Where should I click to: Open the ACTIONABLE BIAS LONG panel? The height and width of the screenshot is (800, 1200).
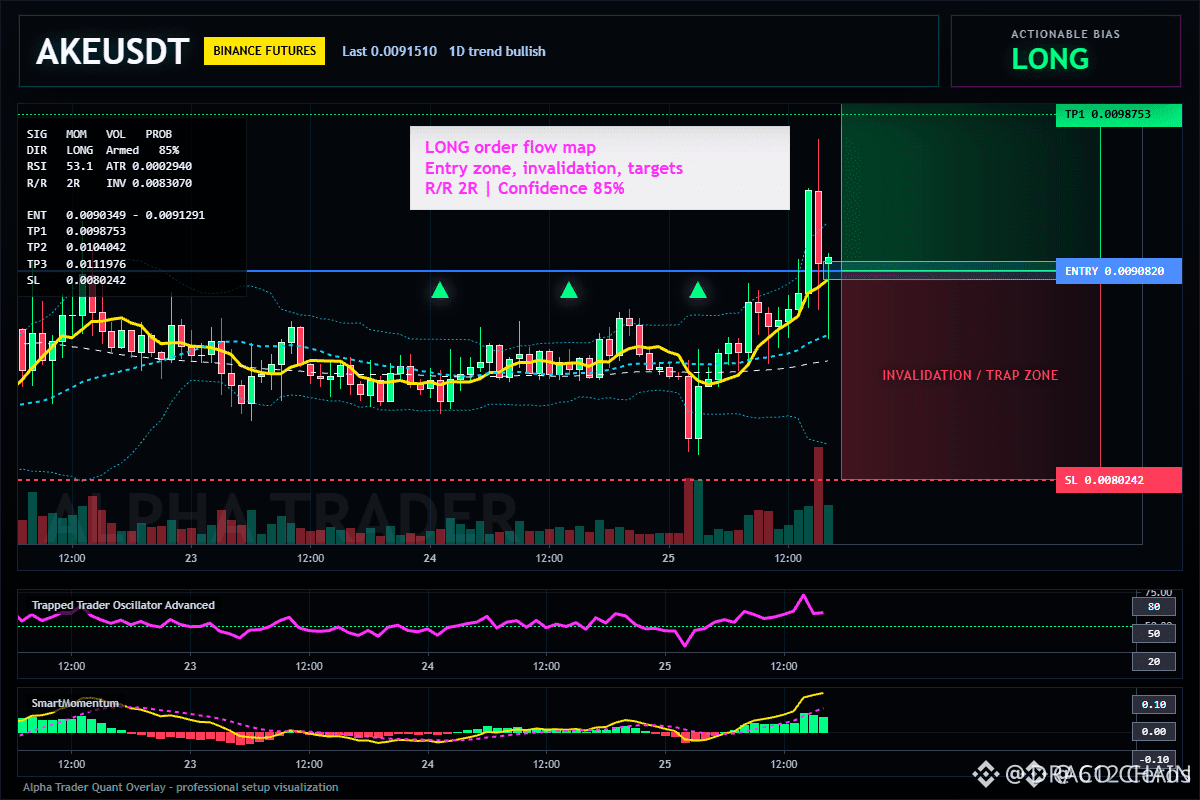click(x=1065, y=51)
